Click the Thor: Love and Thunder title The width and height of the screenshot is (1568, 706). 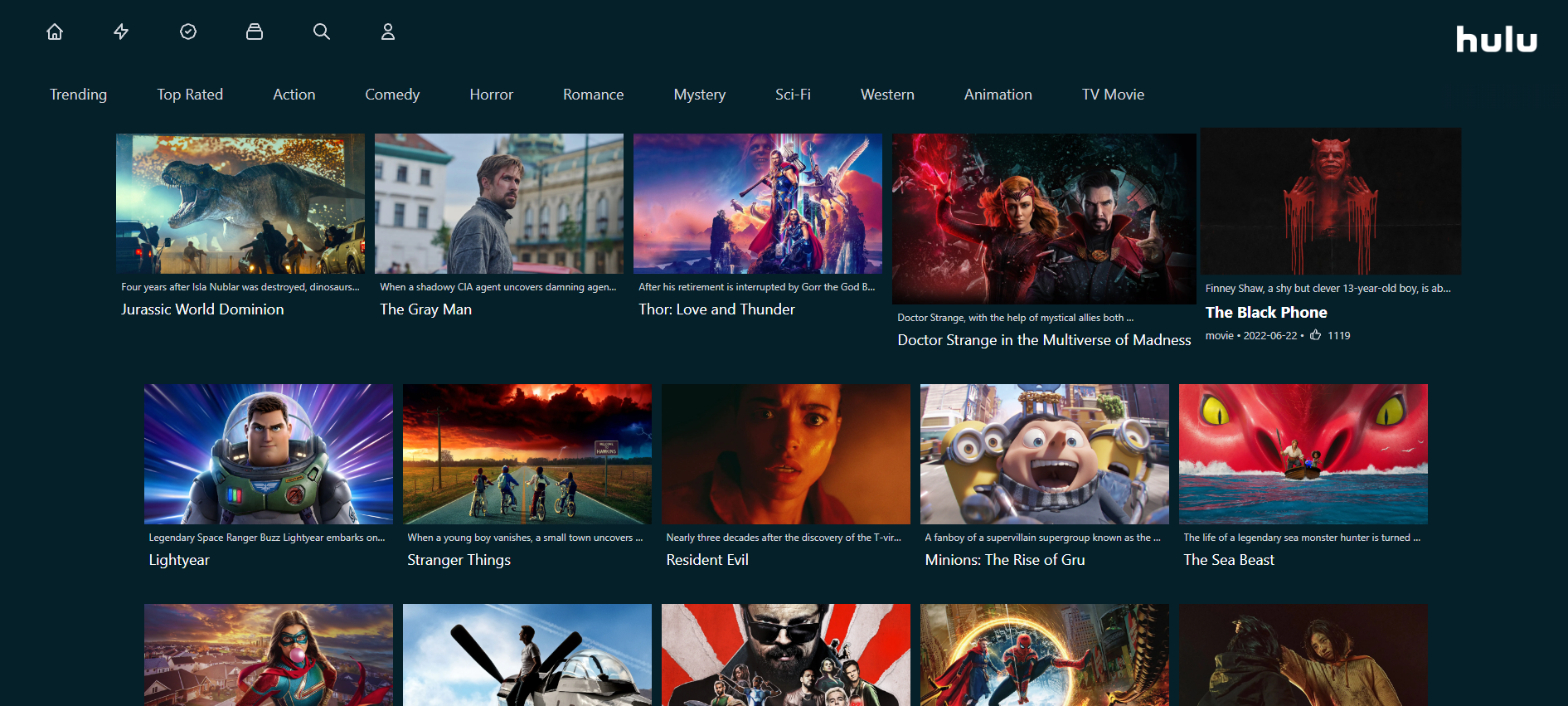716,309
